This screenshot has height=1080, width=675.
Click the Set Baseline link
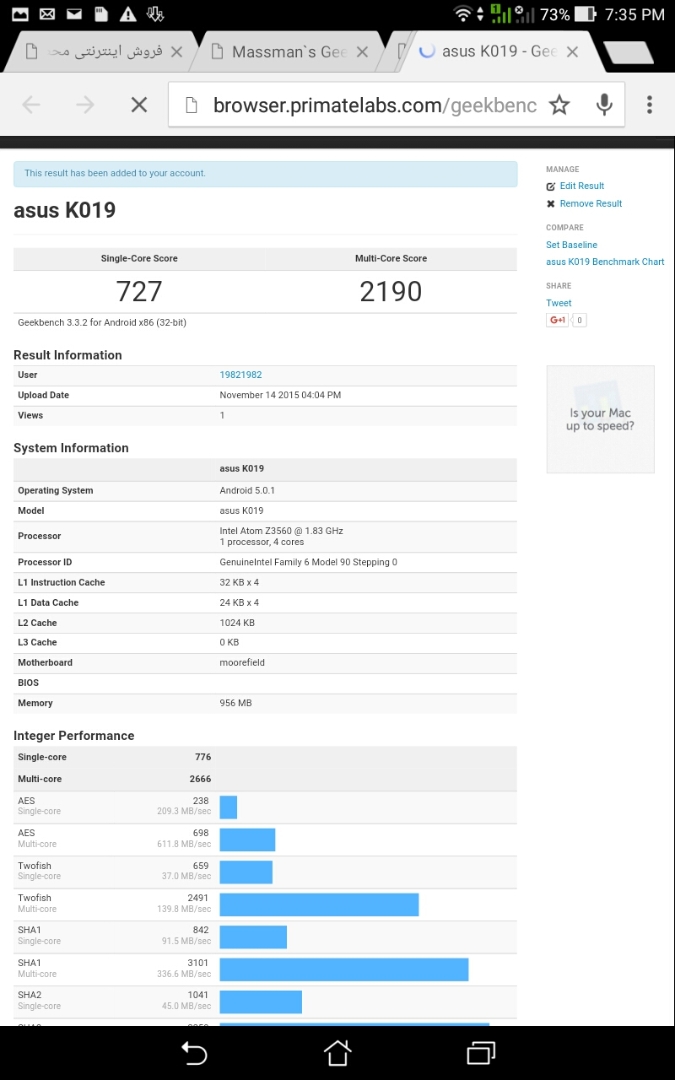(x=571, y=245)
